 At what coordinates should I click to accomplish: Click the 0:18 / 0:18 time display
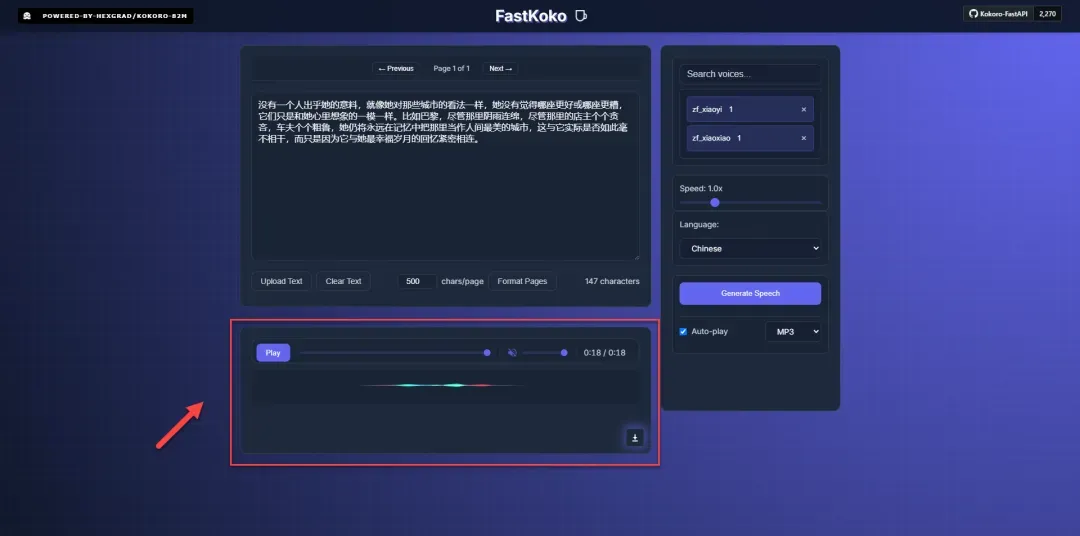tap(604, 353)
